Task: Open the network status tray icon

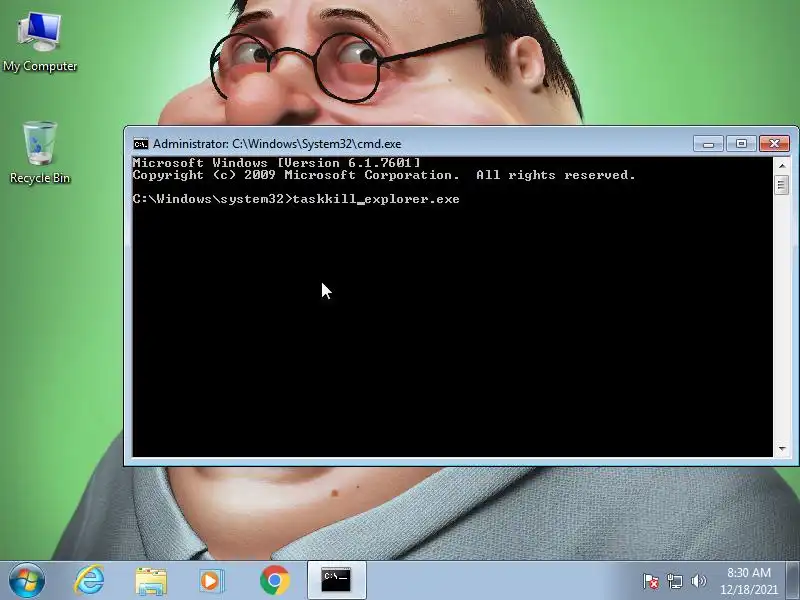Action: [x=674, y=581]
